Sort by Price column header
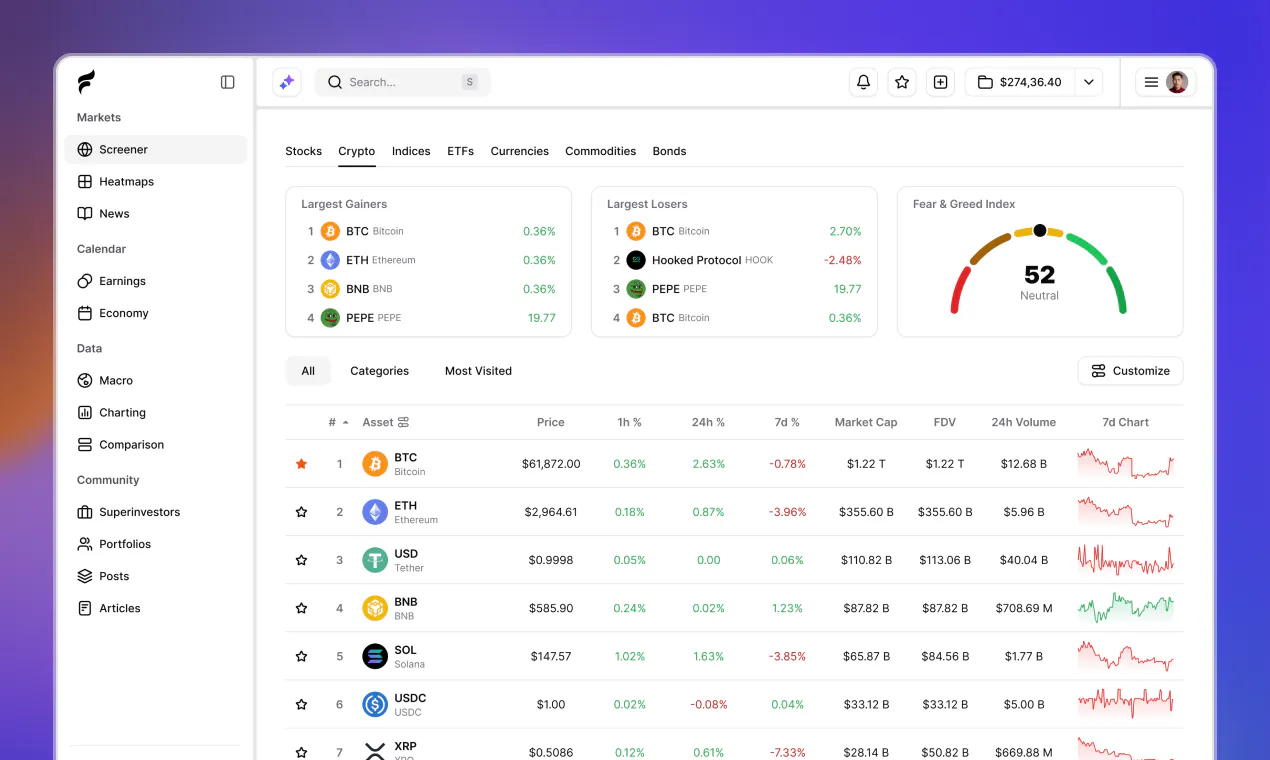This screenshot has height=760, width=1270. pyautogui.click(x=551, y=422)
